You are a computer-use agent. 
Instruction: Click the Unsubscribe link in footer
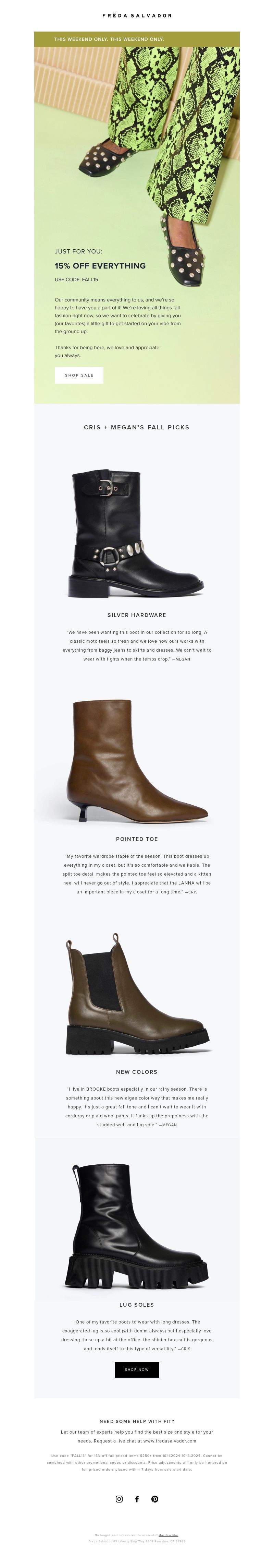[x=168, y=1535]
